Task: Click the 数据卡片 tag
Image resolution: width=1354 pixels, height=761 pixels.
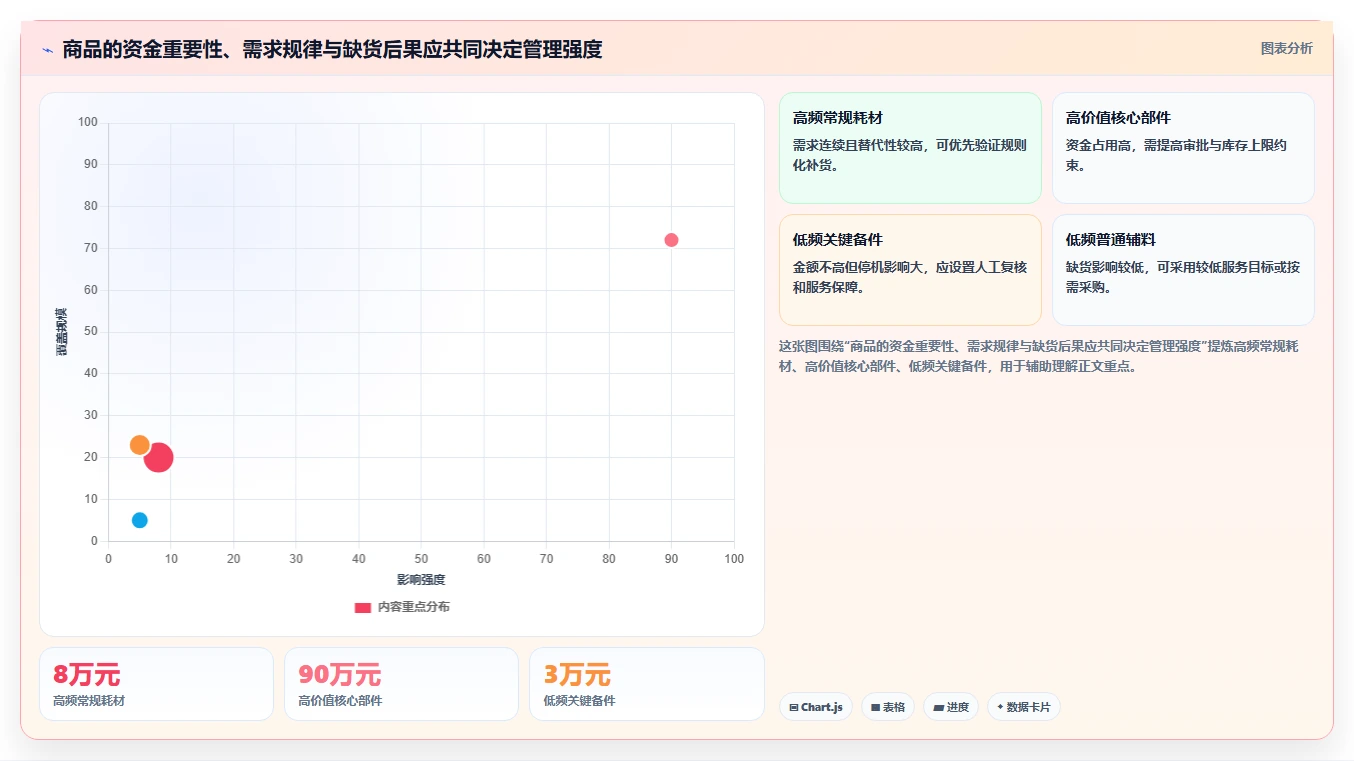Action: [x=1023, y=707]
